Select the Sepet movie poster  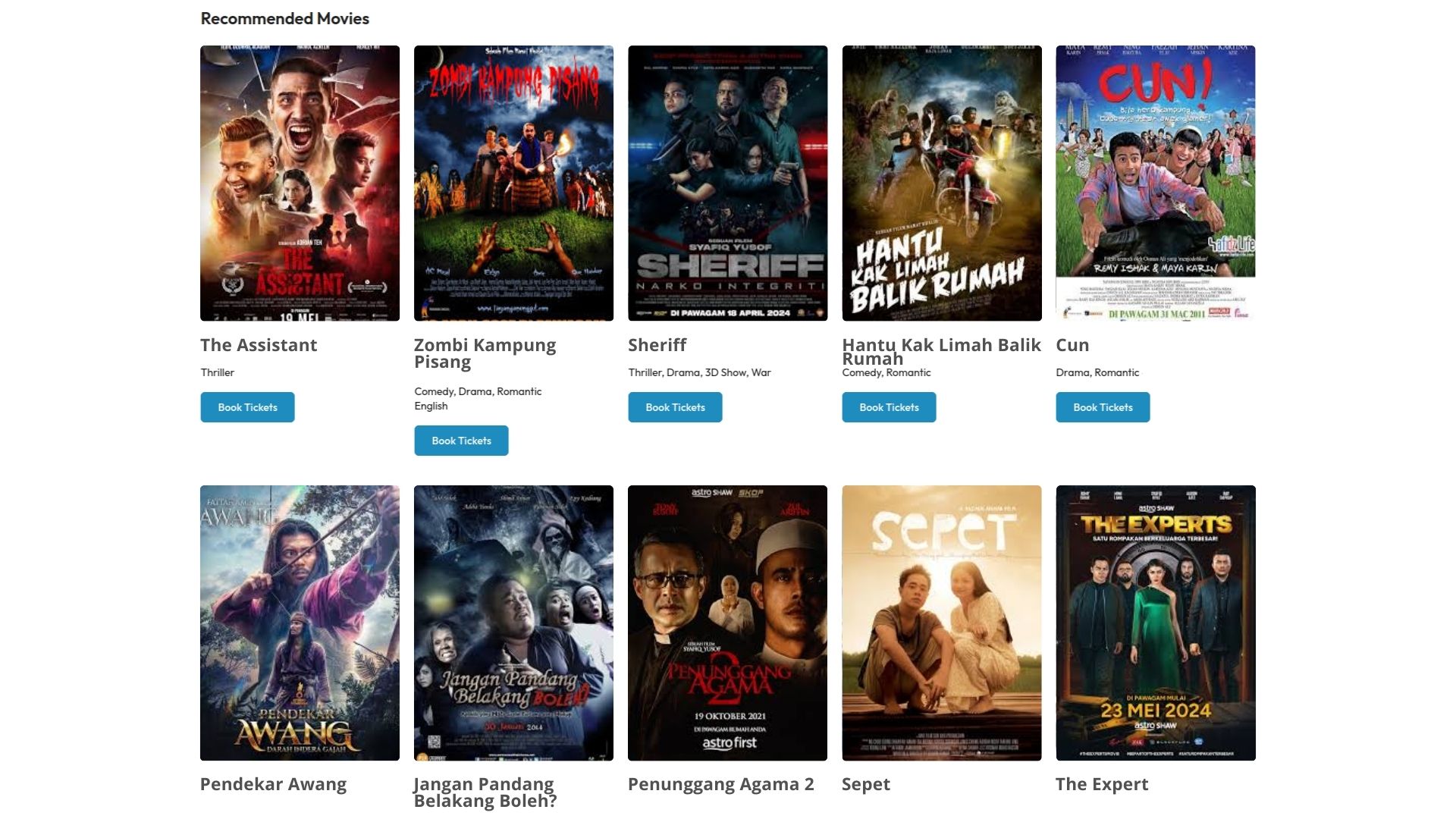pyautogui.click(x=941, y=623)
